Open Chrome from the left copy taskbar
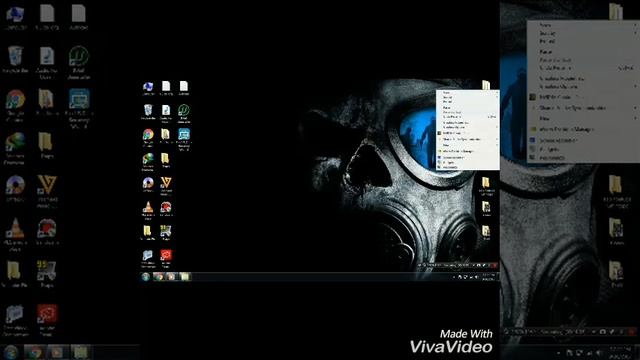 [x=34, y=352]
